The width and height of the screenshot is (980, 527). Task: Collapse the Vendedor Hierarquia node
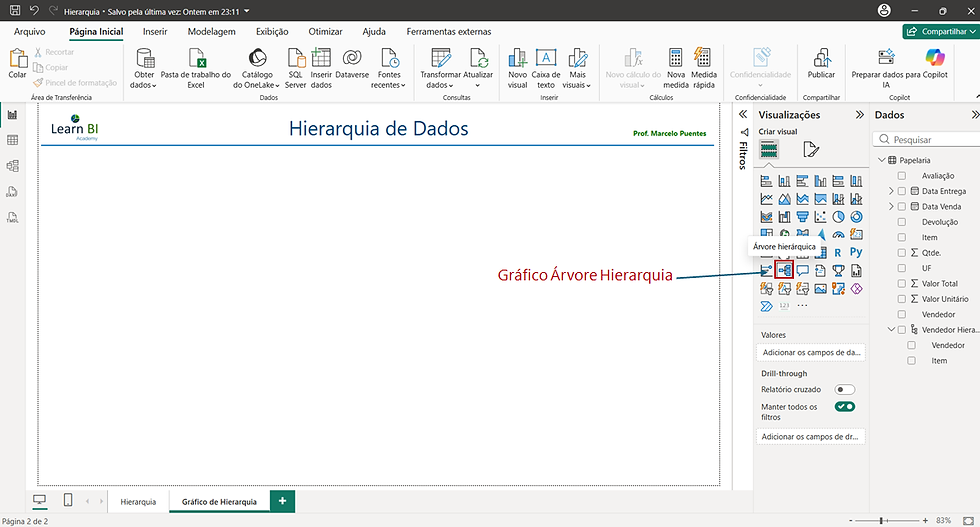click(892, 329)
